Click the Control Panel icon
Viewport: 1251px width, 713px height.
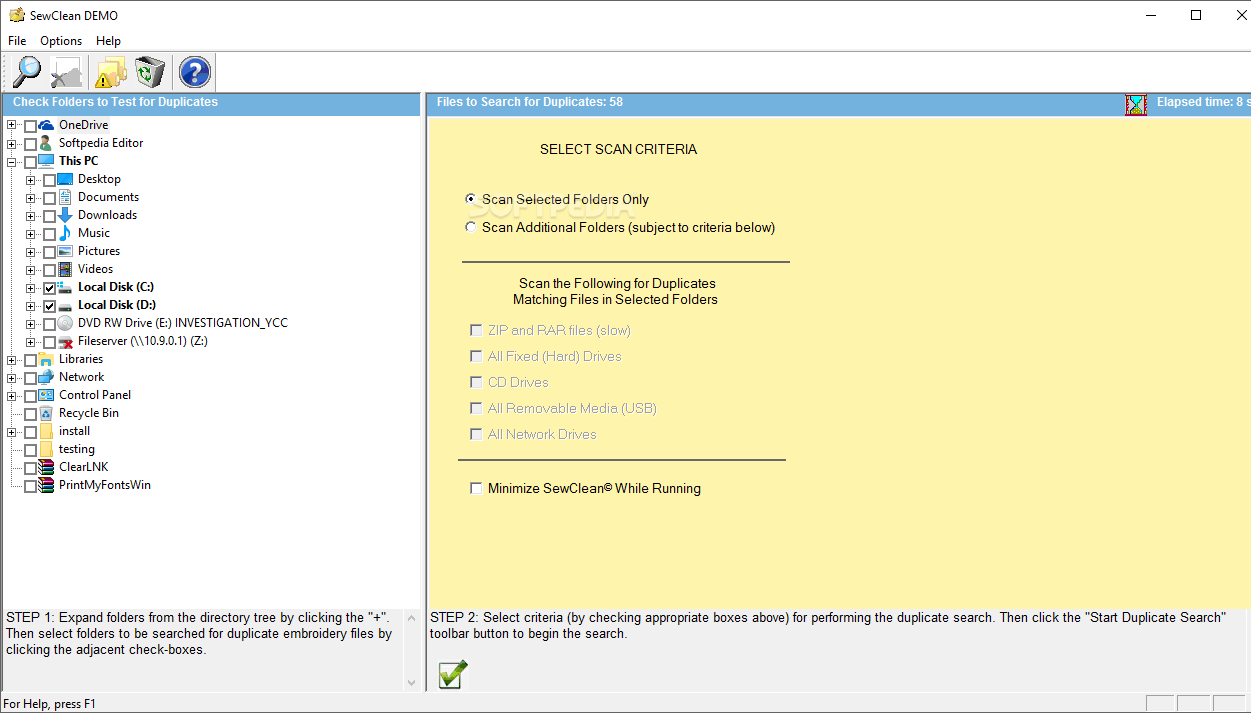pos(46,395)
